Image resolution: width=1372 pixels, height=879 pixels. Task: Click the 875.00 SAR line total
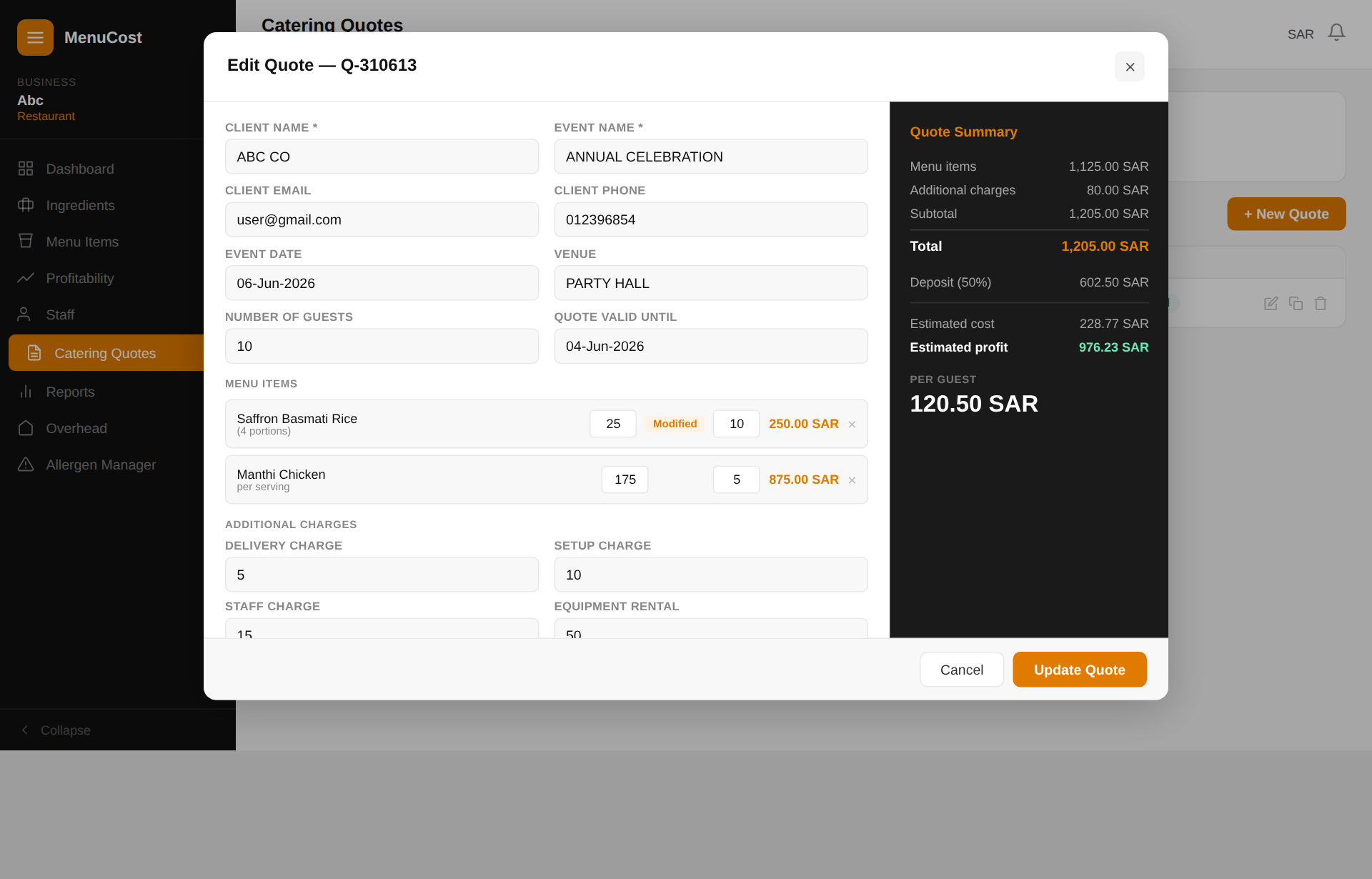(803, 480)
